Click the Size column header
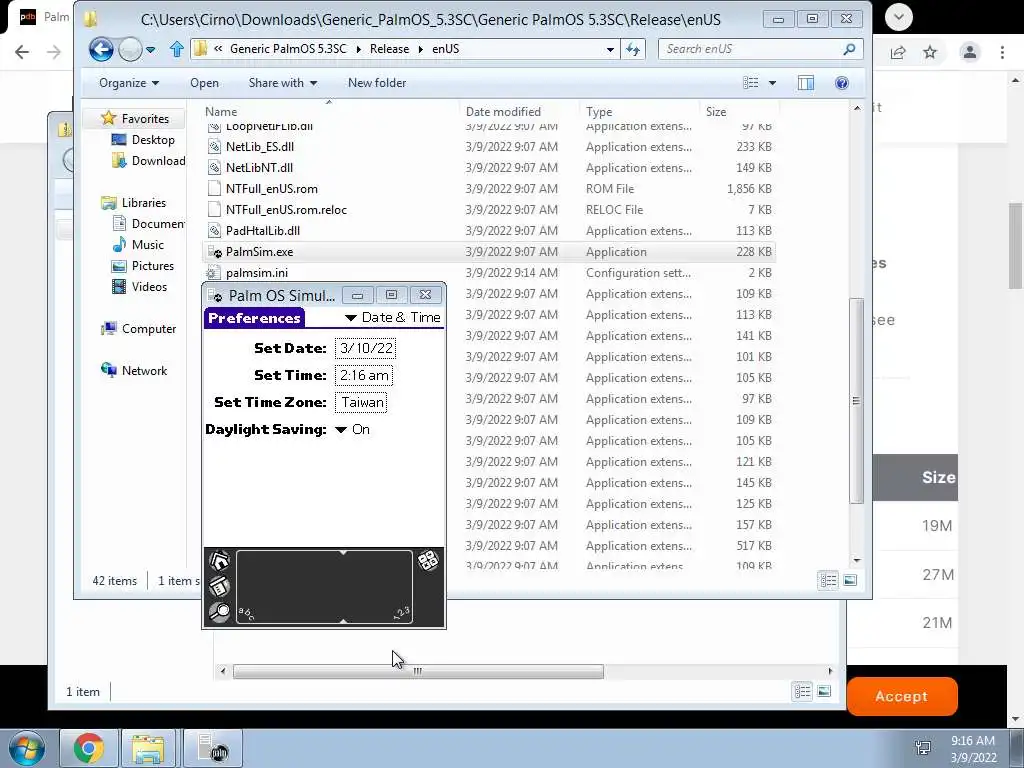Viewport: 1024px width, 768px height. pyautogui.click(x=716, y=112)
